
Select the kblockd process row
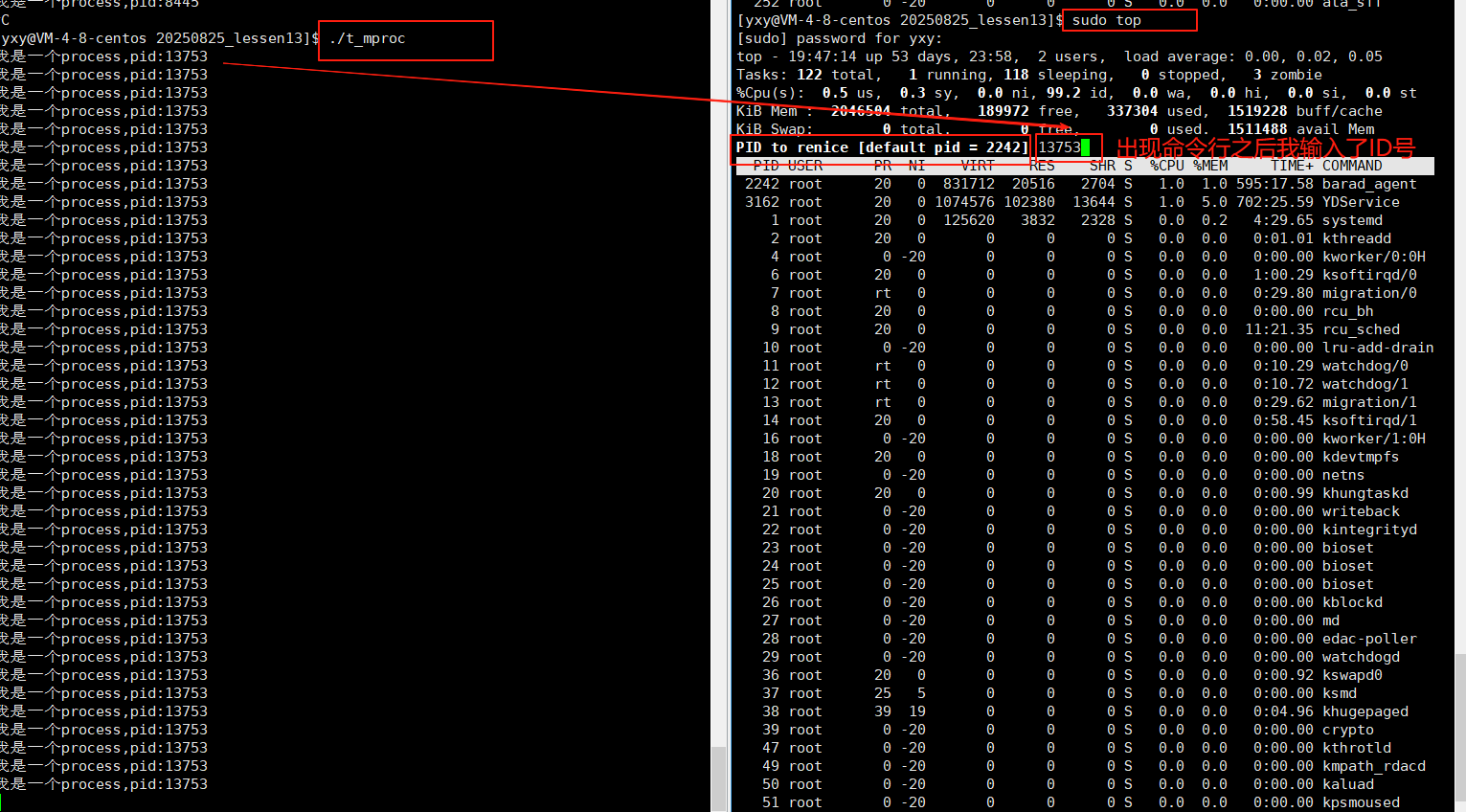[x=1085, y=602]
